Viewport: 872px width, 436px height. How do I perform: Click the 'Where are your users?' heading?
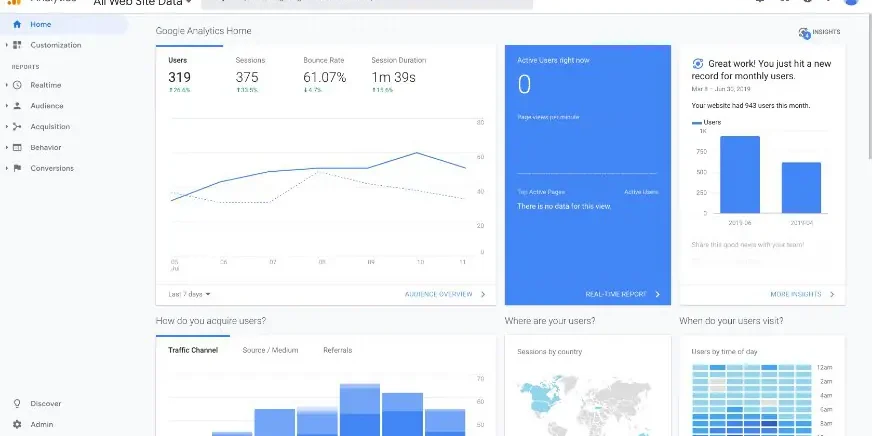(550, 321)
